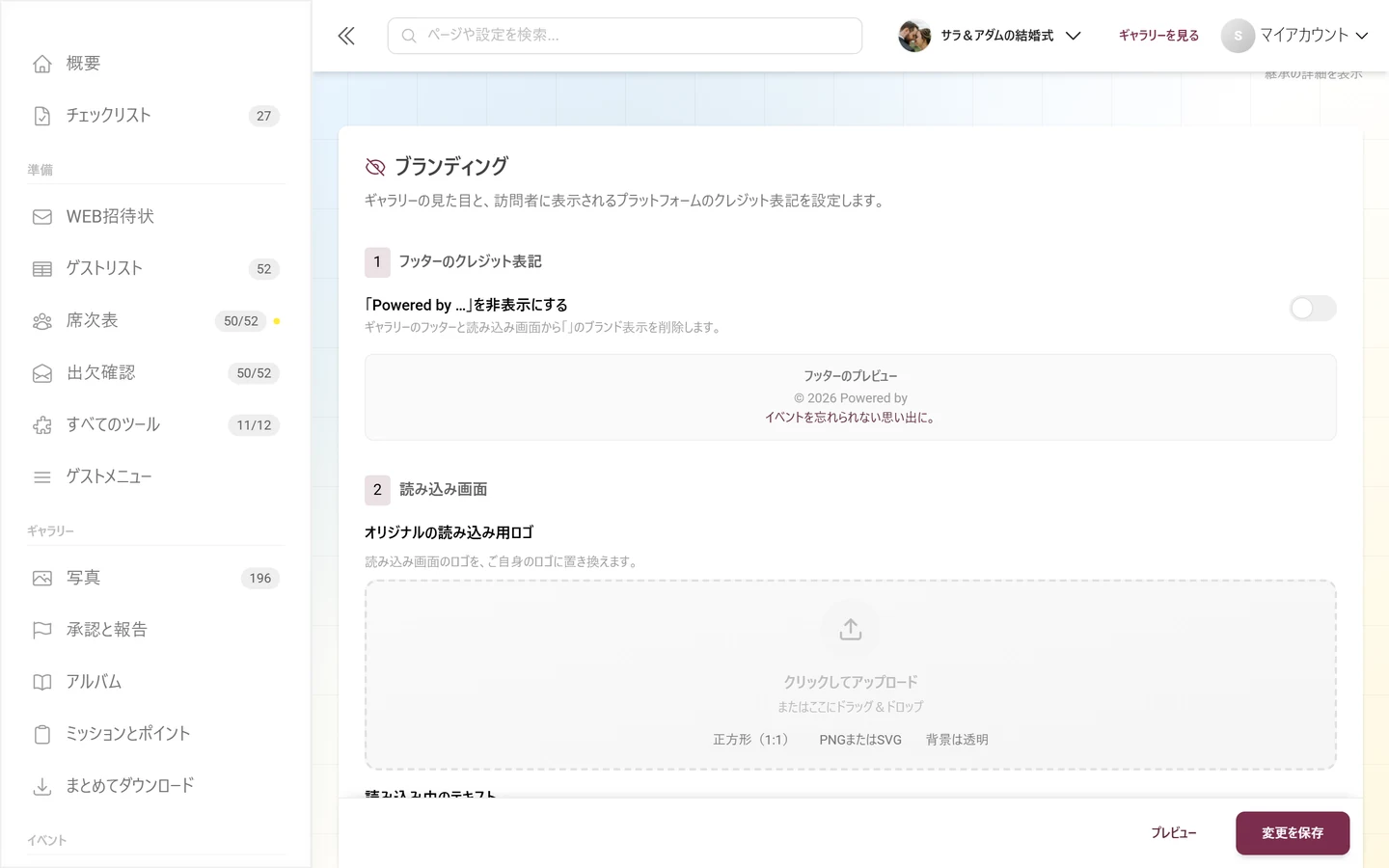Click the 読み込み画面 section heading
Viewport: 1389px width, 868px height.
click(x=444, y=490)
